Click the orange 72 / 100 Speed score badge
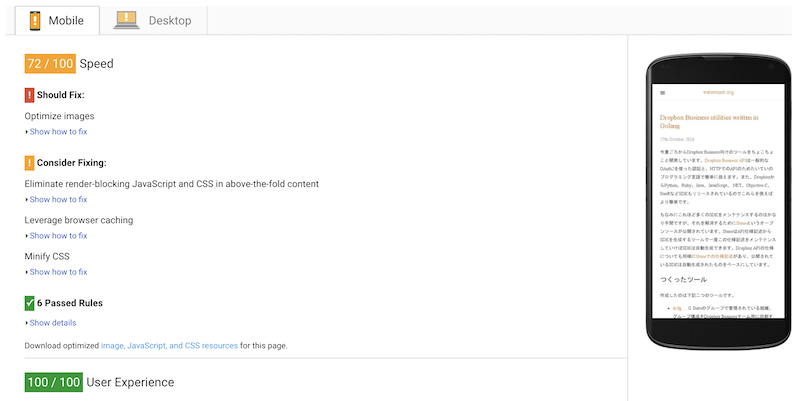Image resolution: width=800 pixels, height=401 pixels. (50, 64)
